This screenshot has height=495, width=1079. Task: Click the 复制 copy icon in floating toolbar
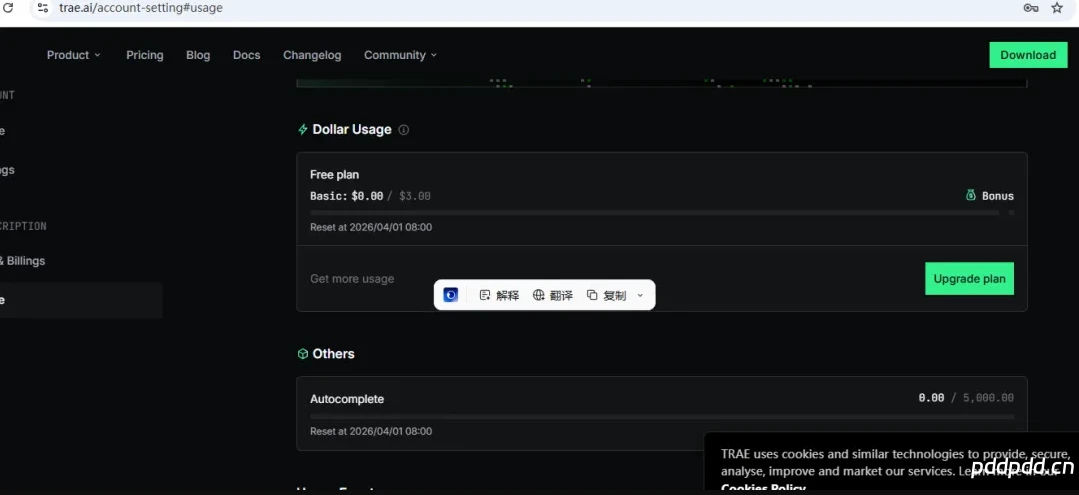[592, 295]
